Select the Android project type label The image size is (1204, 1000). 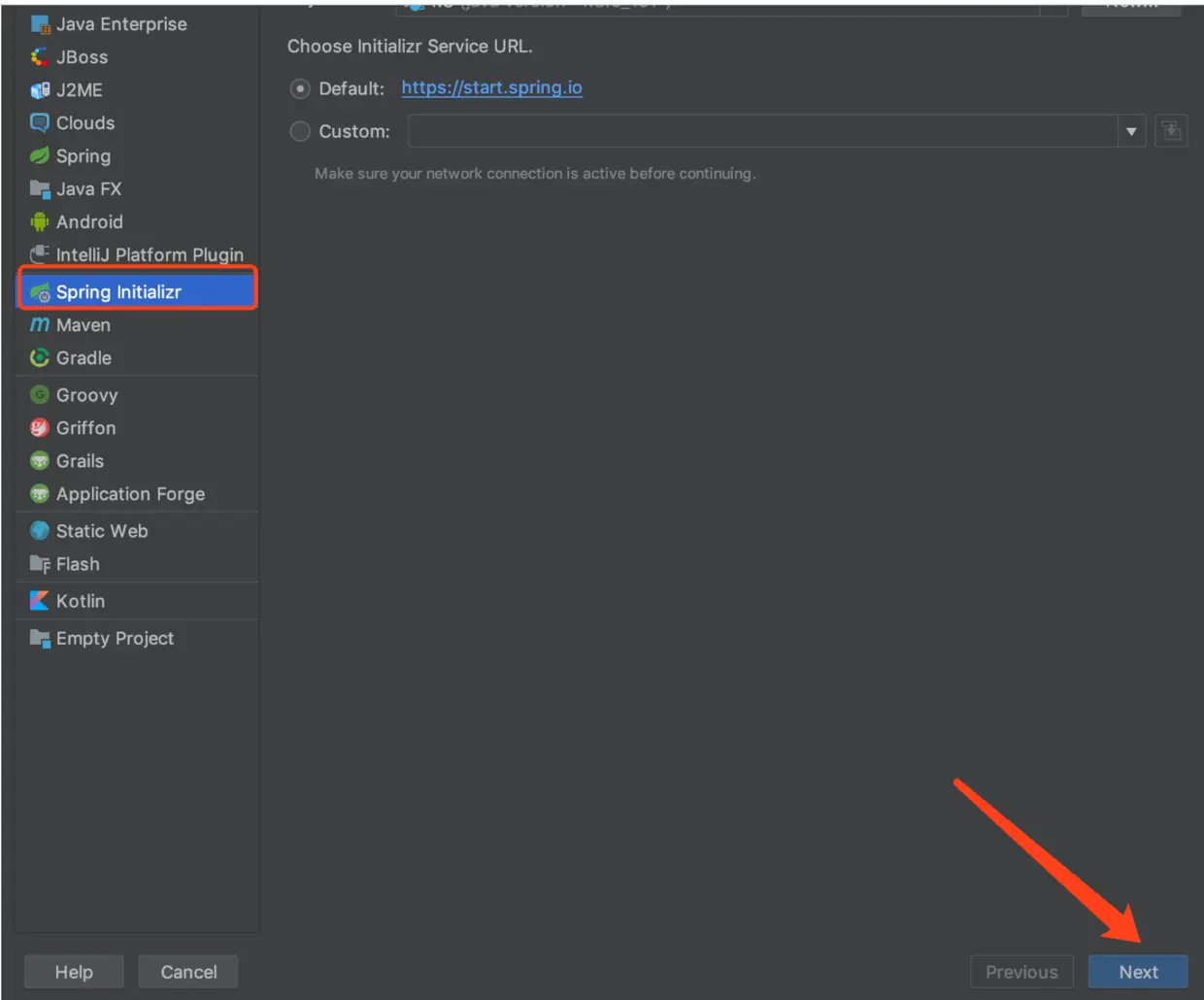pyautogui.click(x=89, y=222)
